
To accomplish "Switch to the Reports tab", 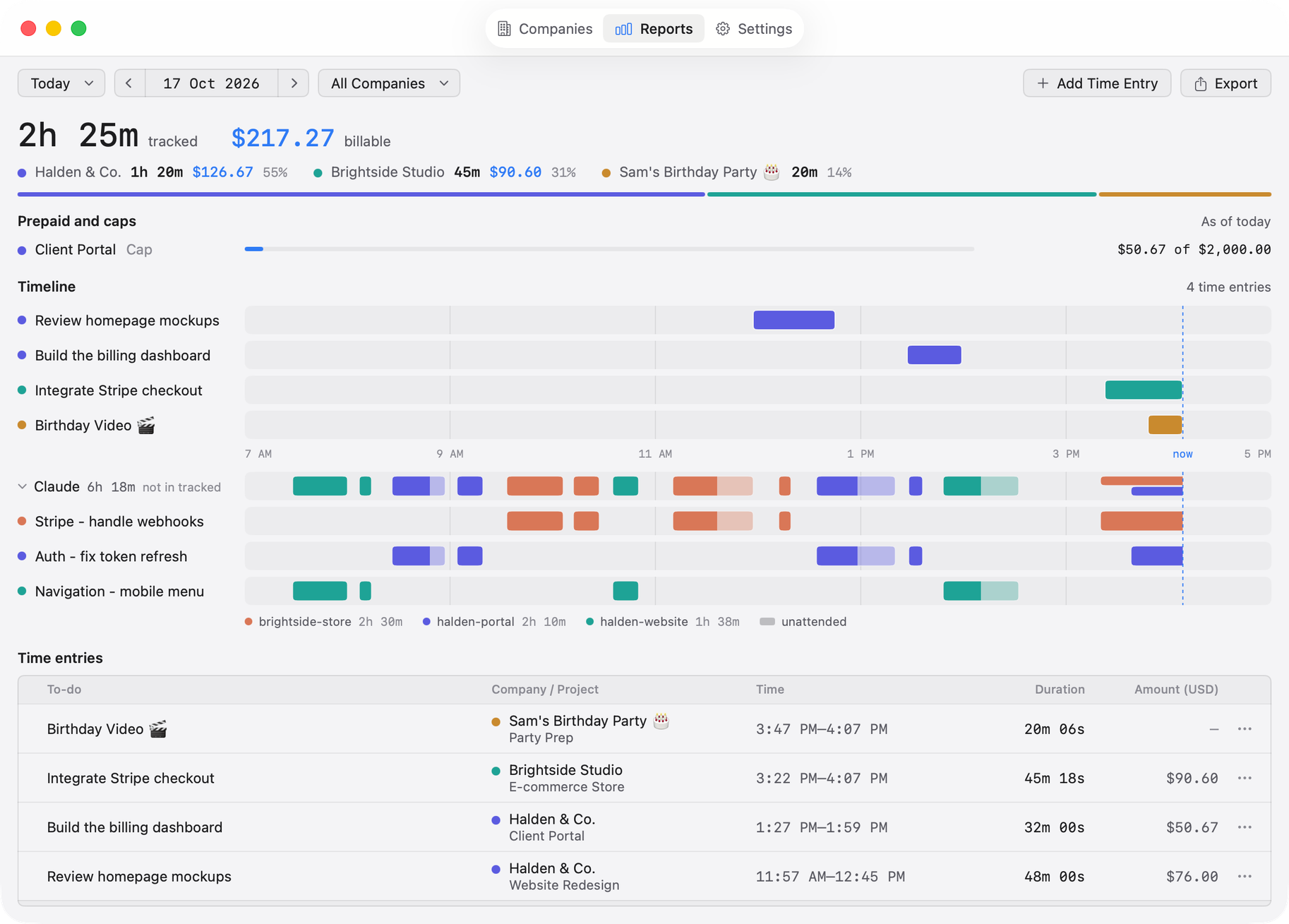I will 654,29.
